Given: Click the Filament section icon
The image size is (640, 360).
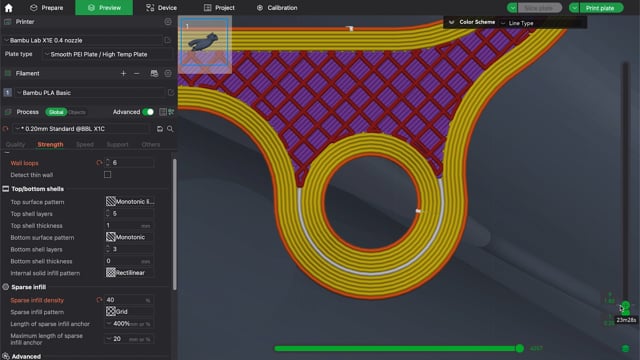Looking at the screenshot, I should click(x=7, y=73).
